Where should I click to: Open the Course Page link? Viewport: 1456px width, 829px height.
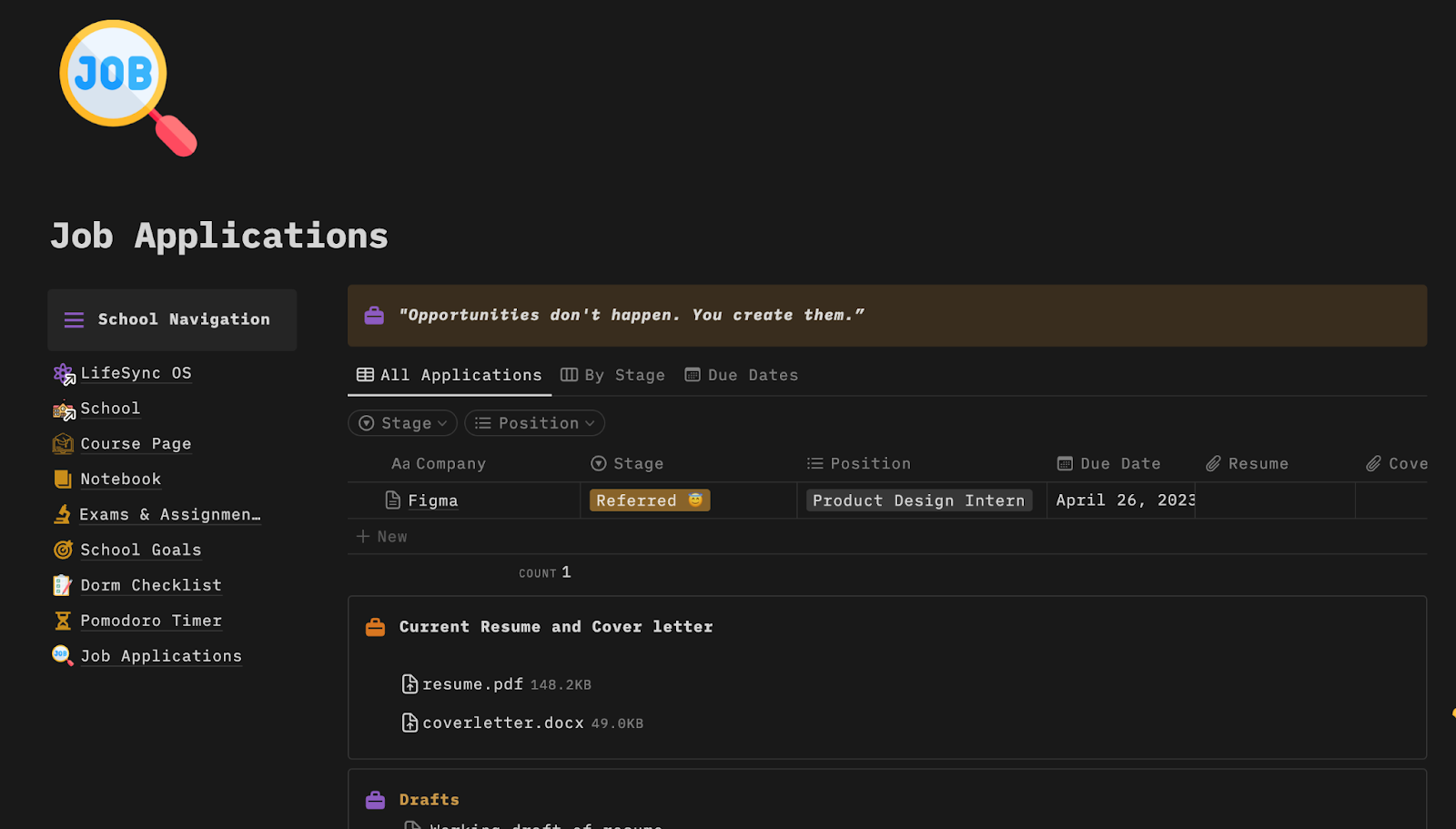(136, 444)
